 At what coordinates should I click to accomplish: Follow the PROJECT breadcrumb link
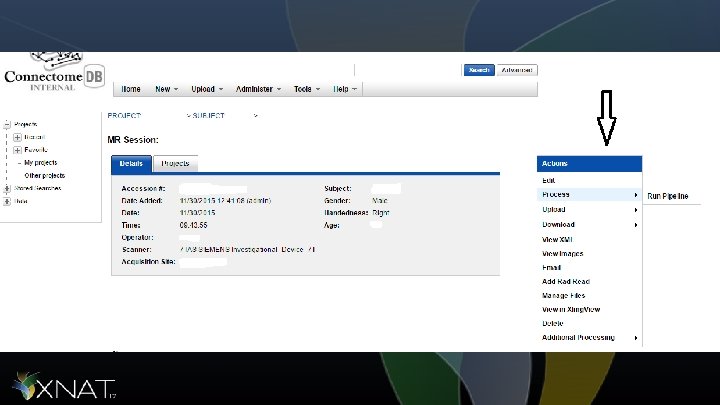pyautogui.click(x=124, y=116)
